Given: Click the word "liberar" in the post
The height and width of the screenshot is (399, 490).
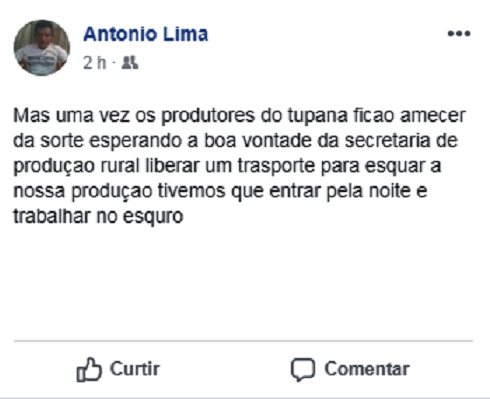Looking at the screenshot, I should pos(172,166).
